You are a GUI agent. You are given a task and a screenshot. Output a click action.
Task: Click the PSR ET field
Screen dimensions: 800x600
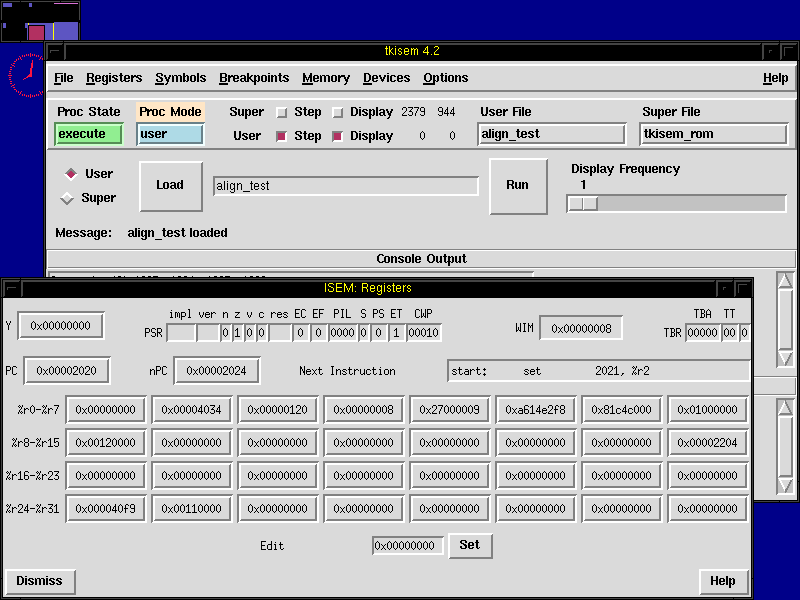pos(396,333)
